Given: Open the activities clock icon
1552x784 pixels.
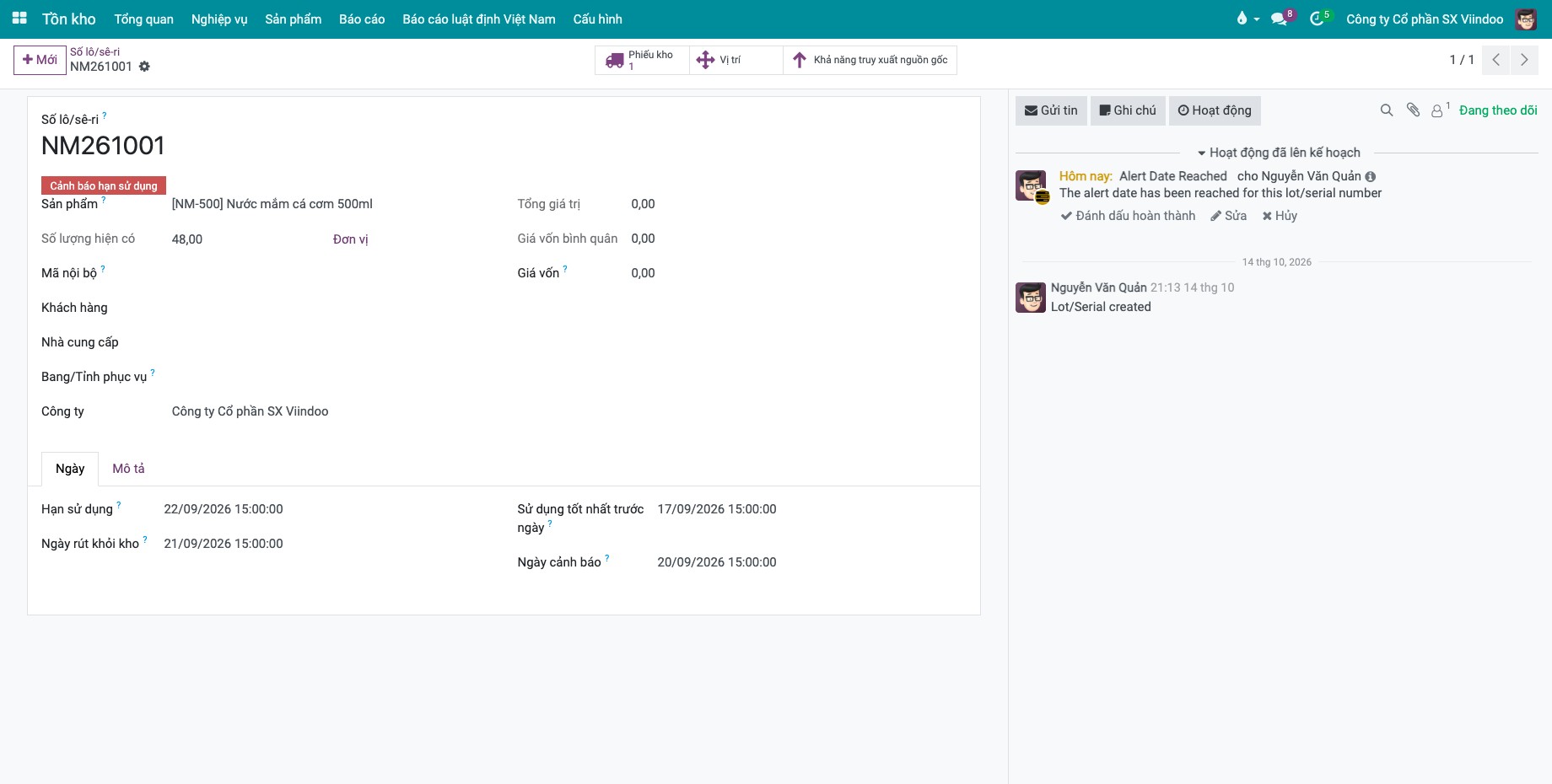Looking at the screenshot, I should click(x=1318, y=19).
